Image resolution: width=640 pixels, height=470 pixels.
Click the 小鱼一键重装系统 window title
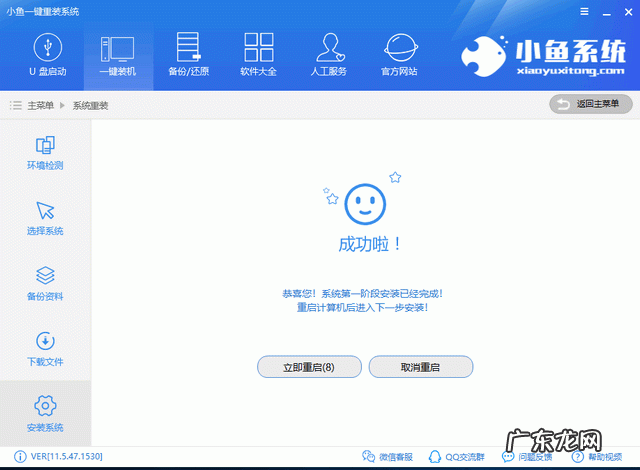(43, 11)
